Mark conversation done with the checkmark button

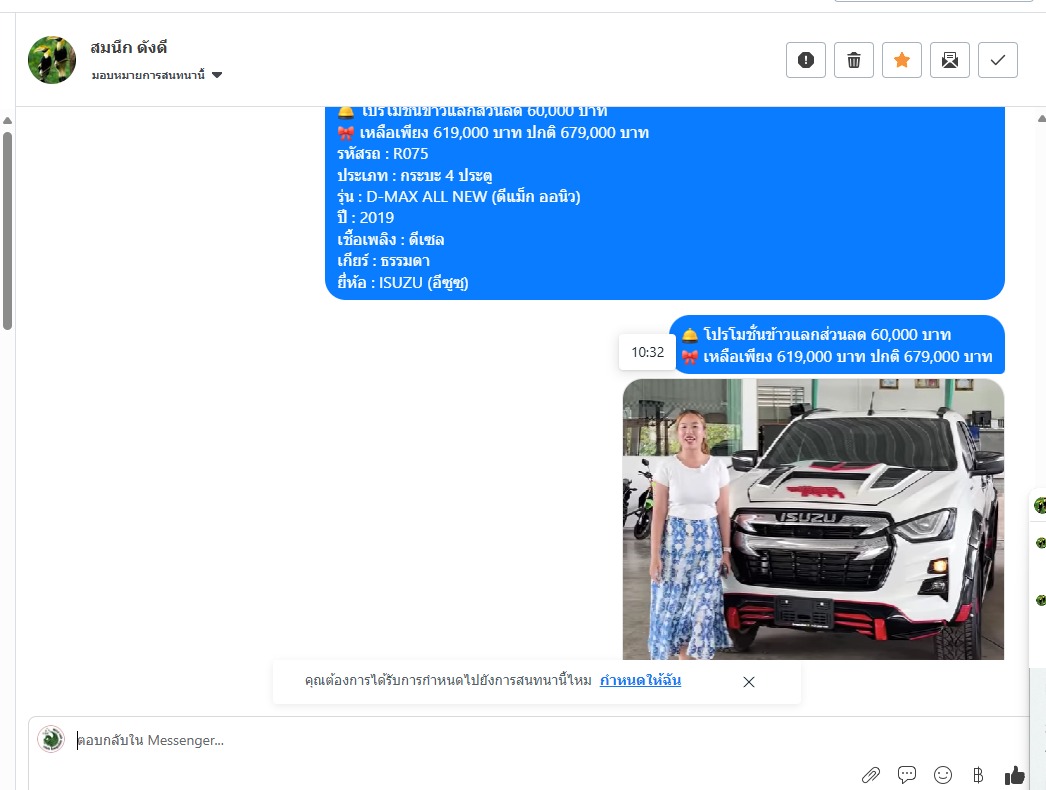[x=998, y=60]
